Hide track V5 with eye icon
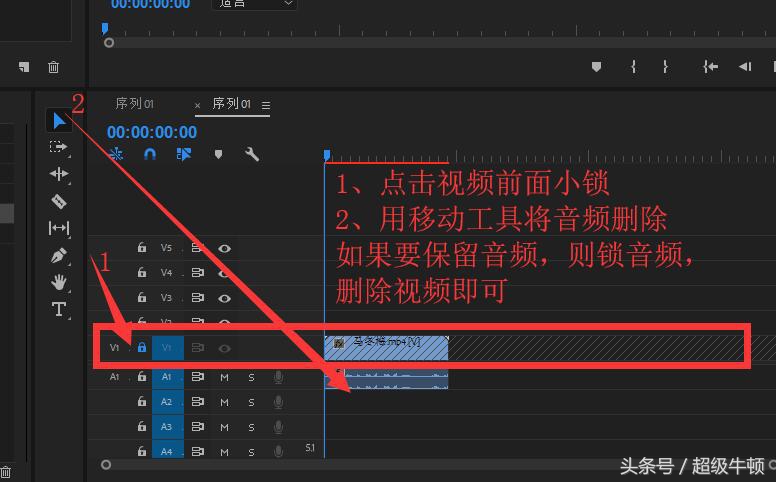 [225, 248]
